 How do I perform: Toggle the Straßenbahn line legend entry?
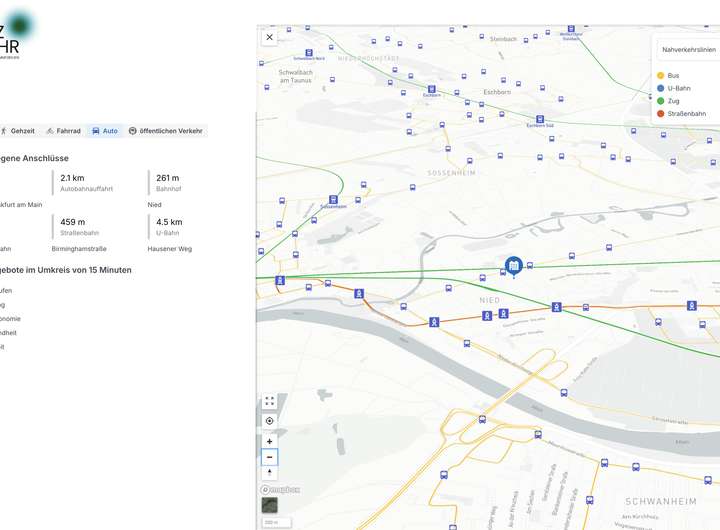[x=681, y=113]
